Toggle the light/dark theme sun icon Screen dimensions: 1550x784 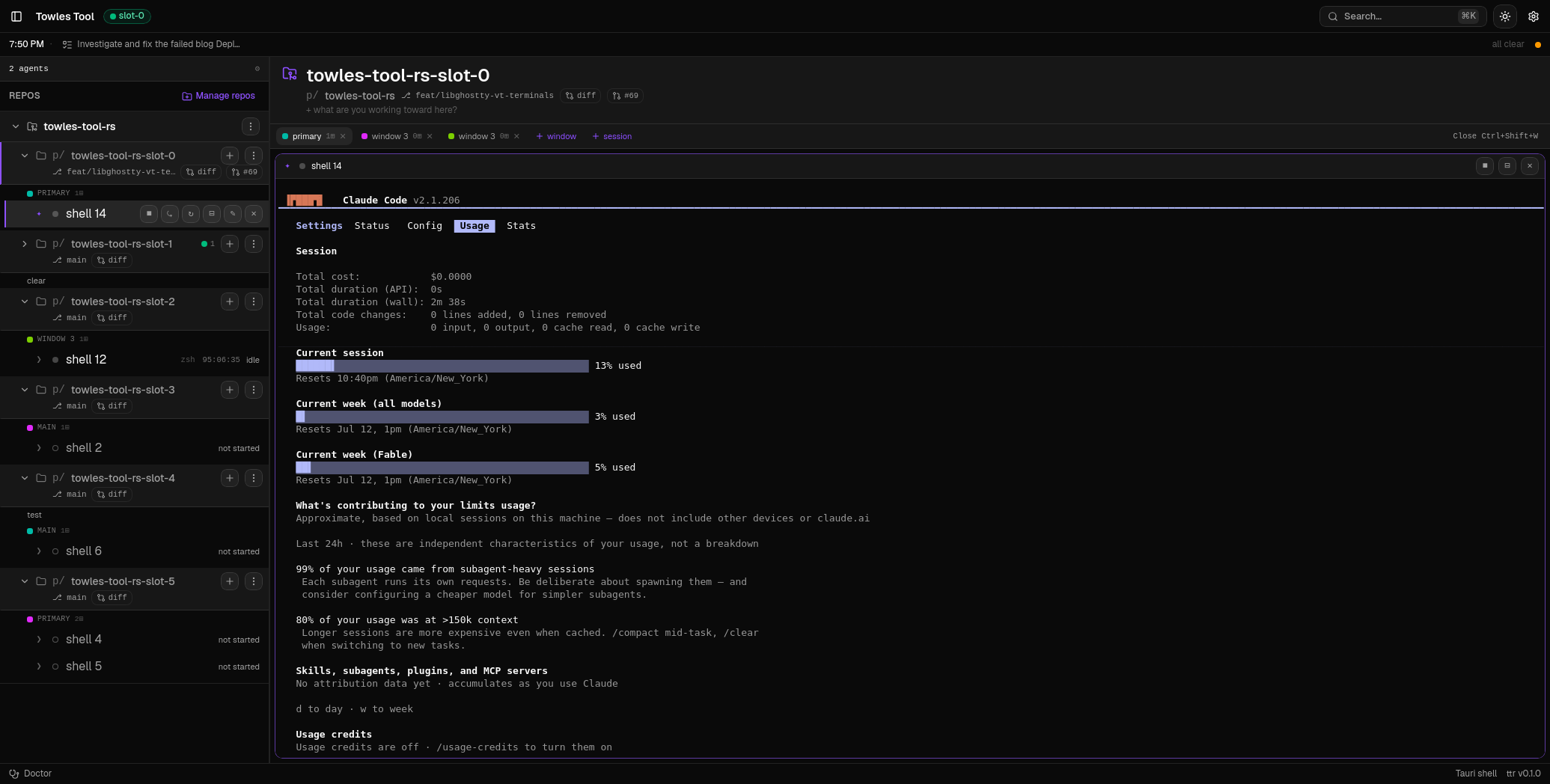[1505, 16]
